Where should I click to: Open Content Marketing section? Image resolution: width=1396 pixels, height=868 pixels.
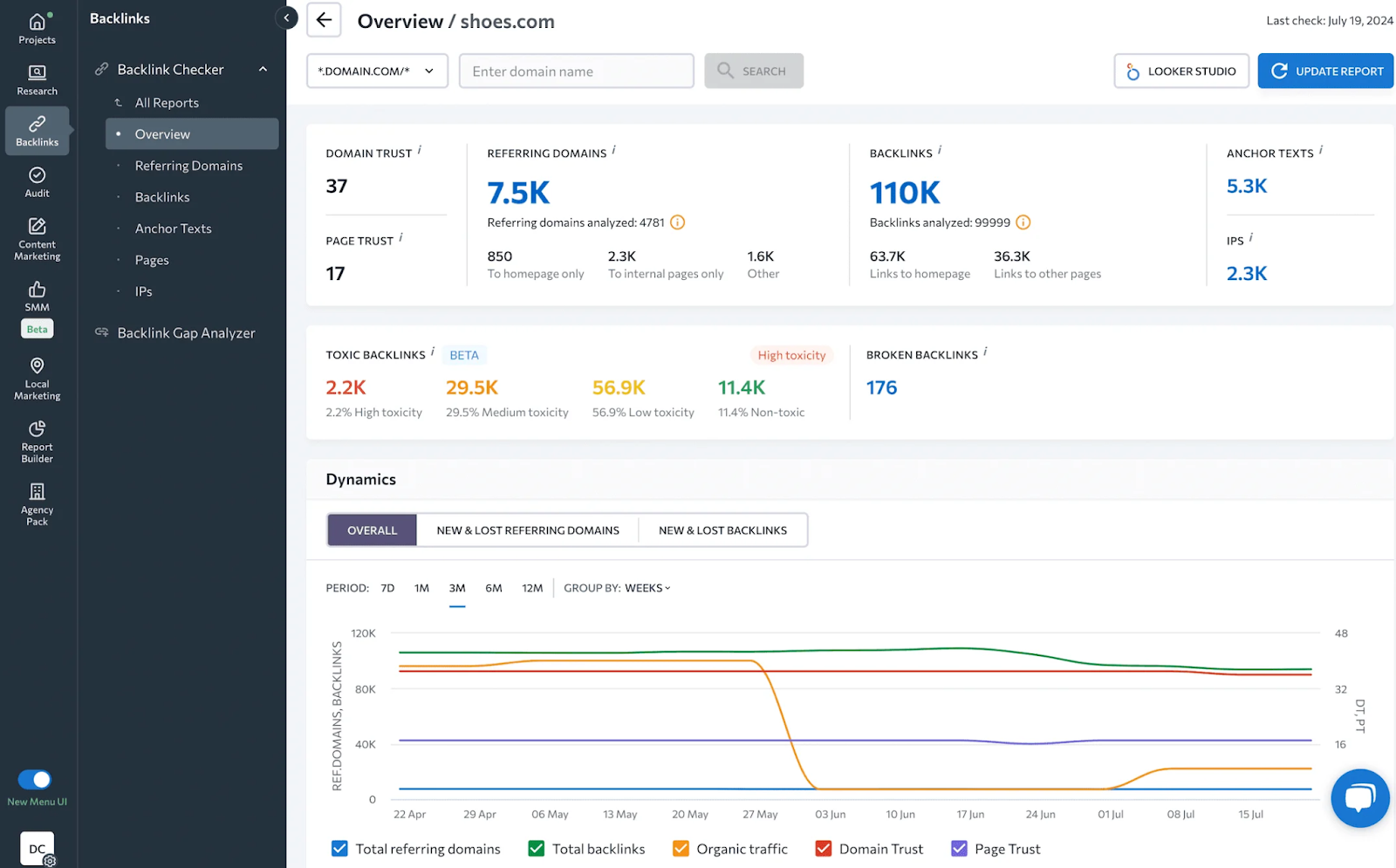pos(36,238)
